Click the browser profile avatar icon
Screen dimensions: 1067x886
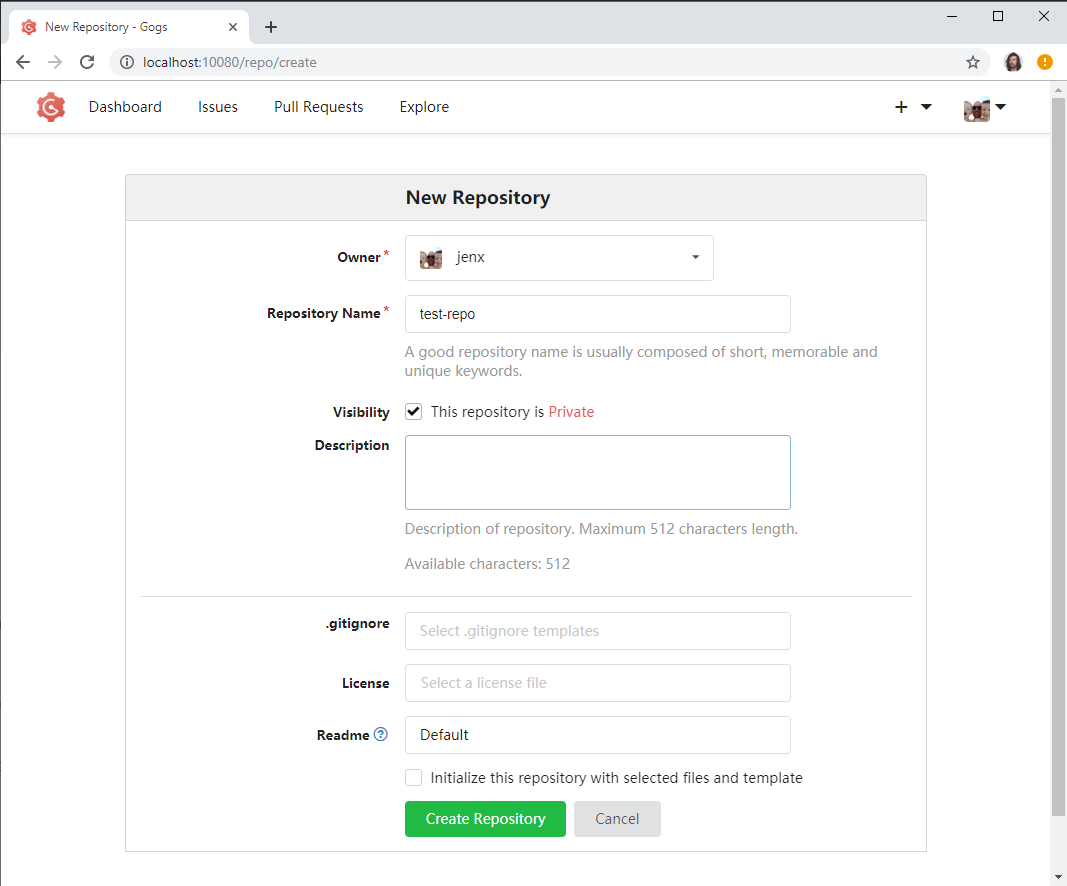point(1012,61)
